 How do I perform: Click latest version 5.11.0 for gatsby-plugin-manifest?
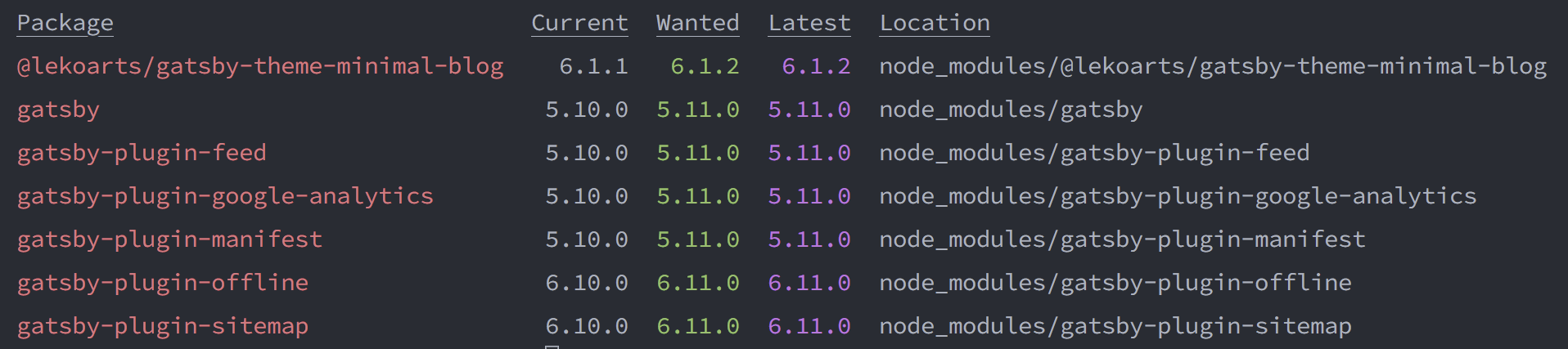tap(809, 239)
